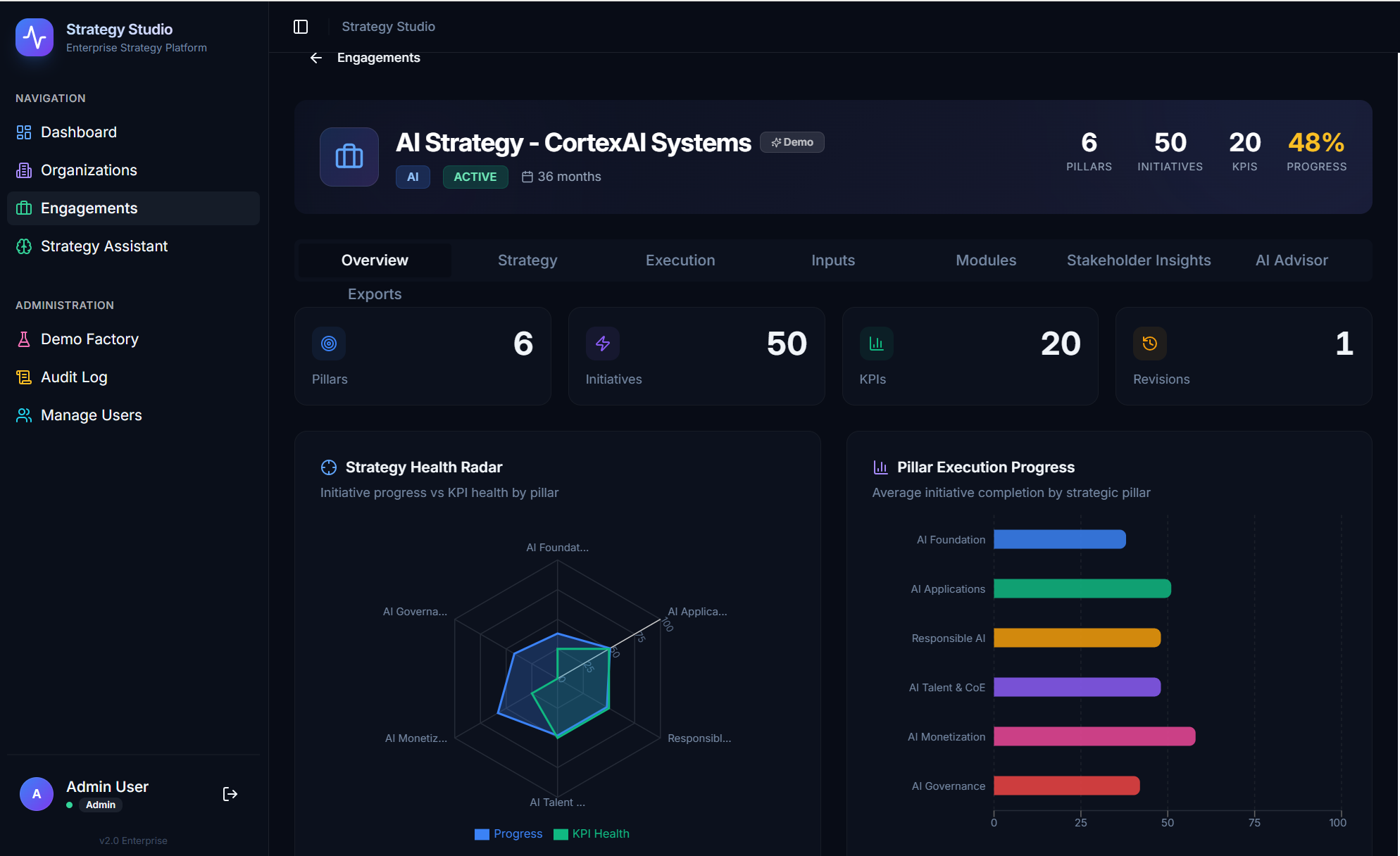Screen dimensions: 1400x856
Task: Select the Organizations building icon
Action: 24,170
